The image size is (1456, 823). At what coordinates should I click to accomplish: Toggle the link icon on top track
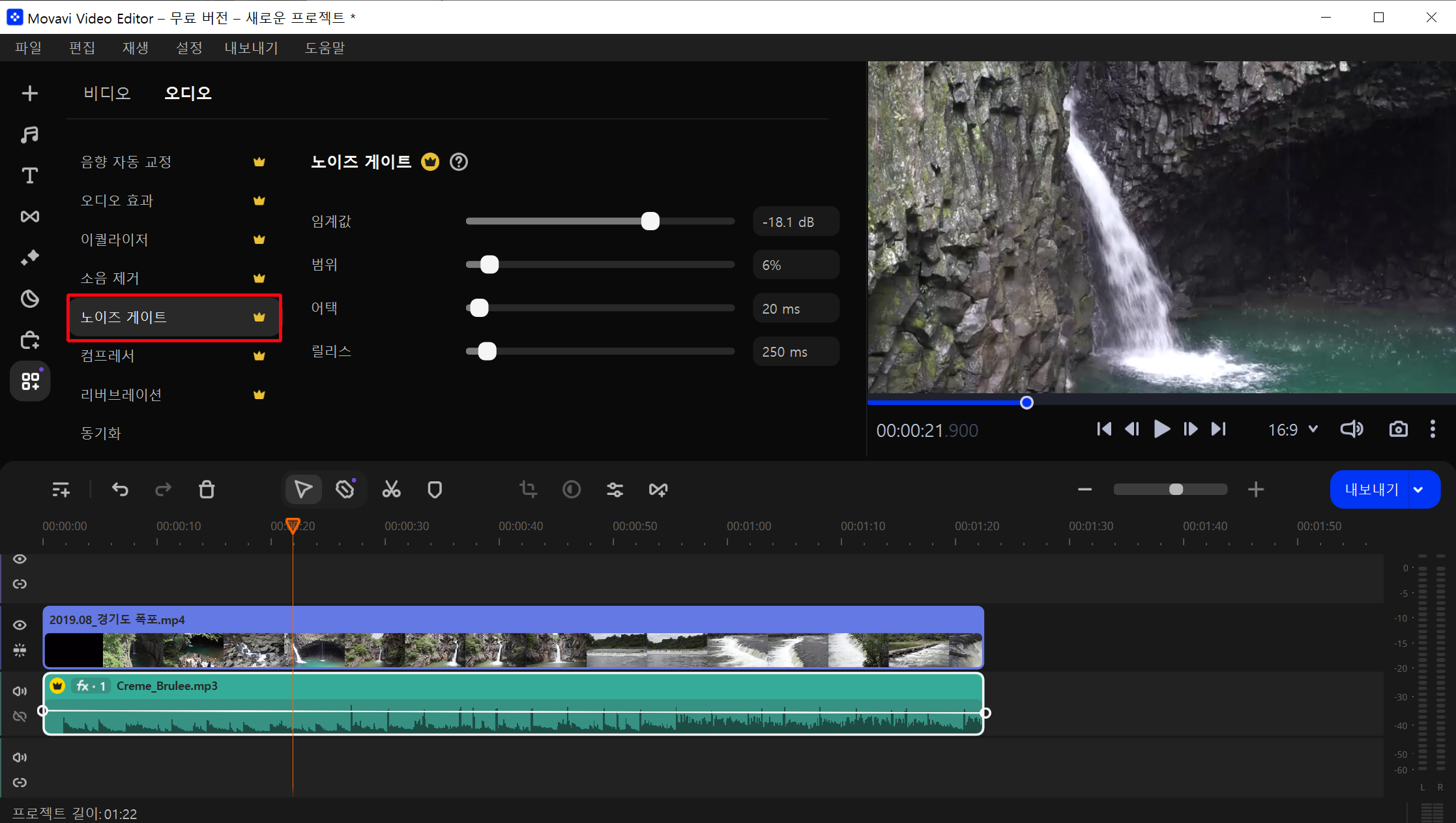click(20, 584)
